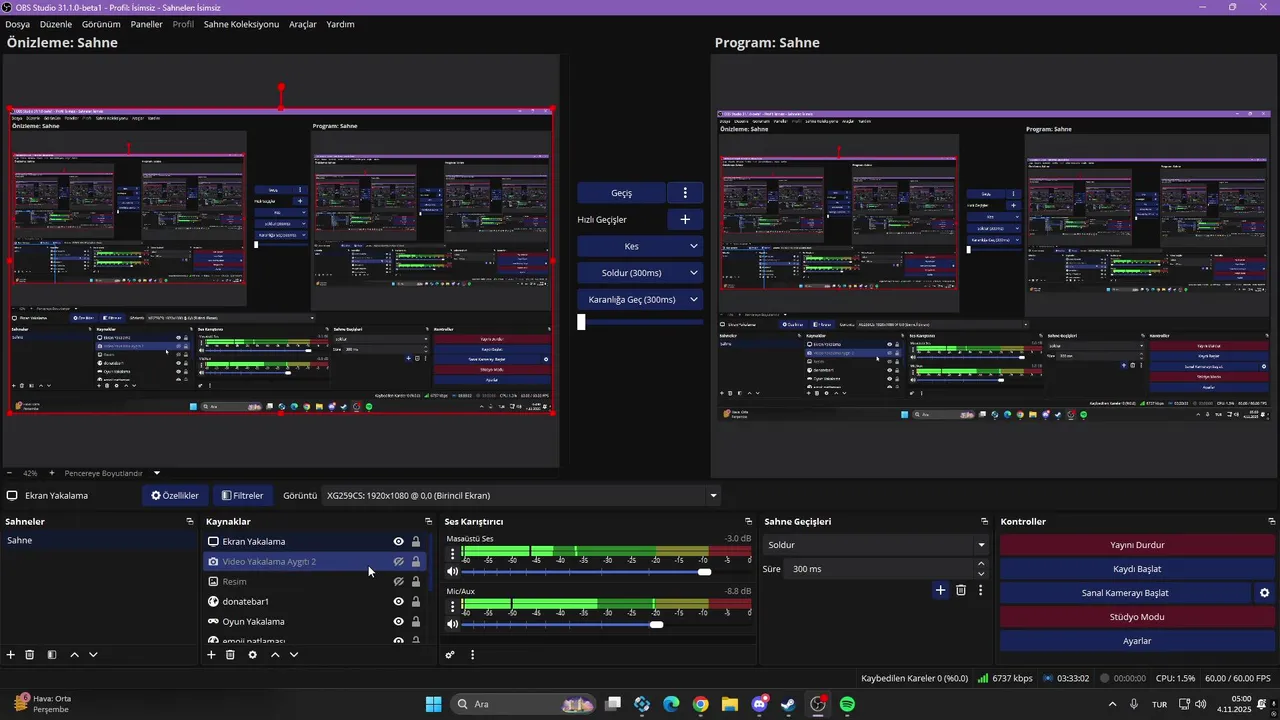Screen dimensions: 1280x720
Task: Remove selected source with Kaynaklar trash icon
Action: 230,654
